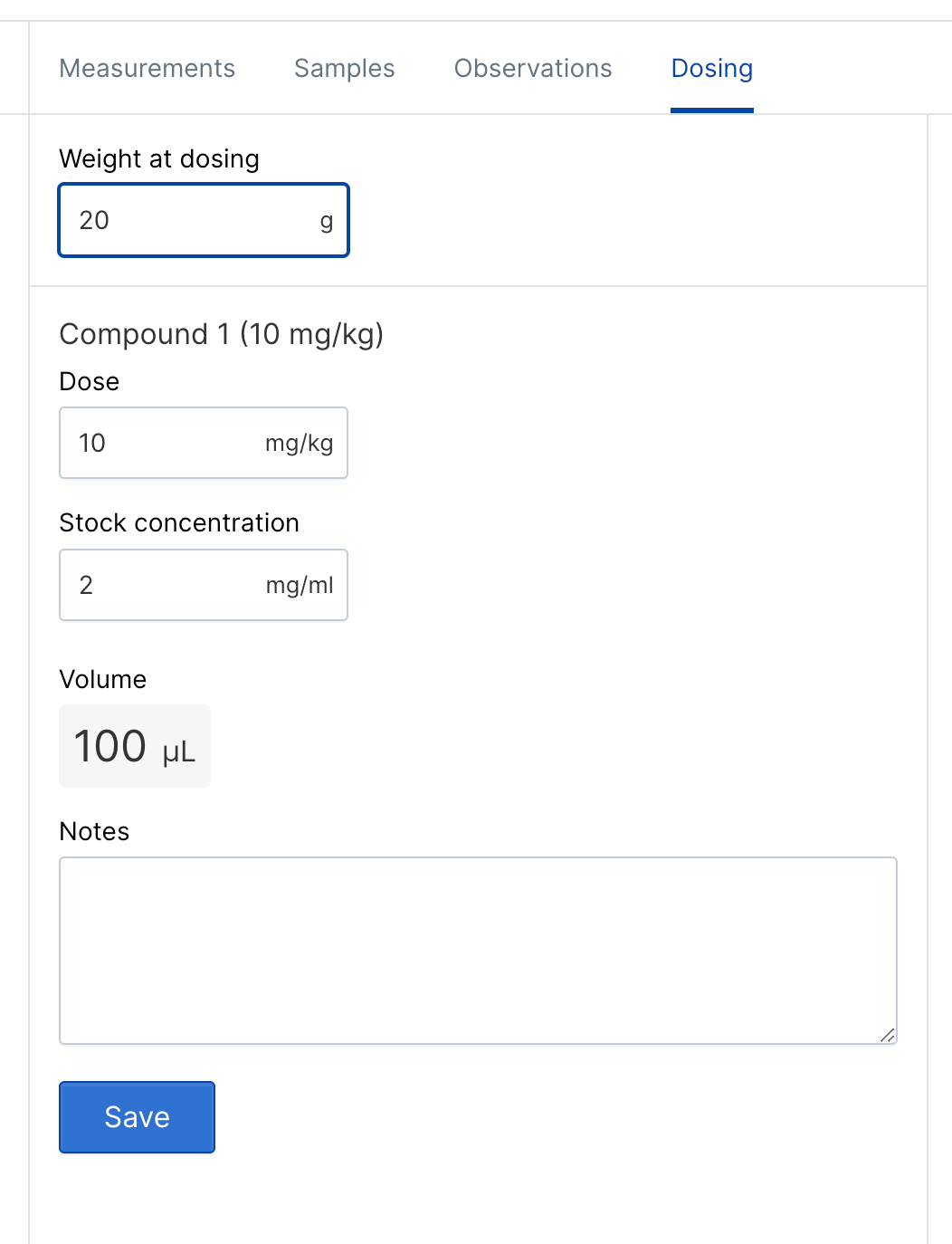Focus the Weight at dosing field

pyautogui.click(x=204, y=220)
